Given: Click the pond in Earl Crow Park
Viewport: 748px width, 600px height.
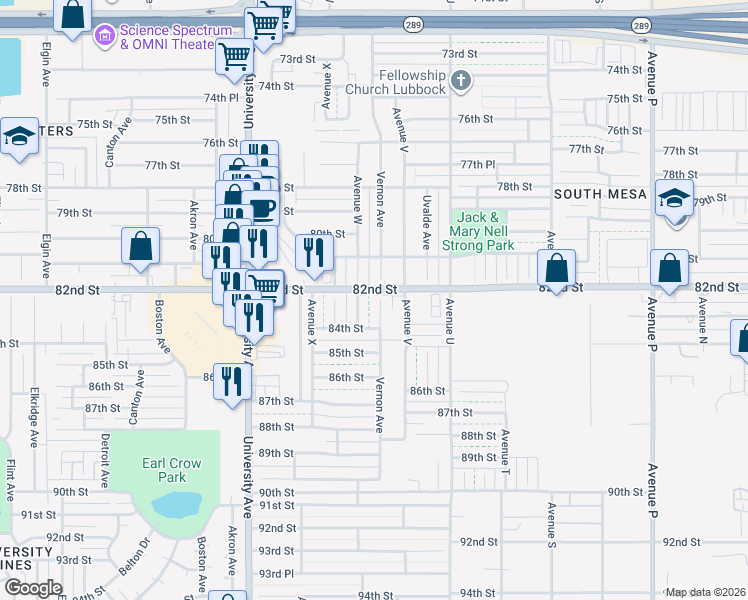Looking at the screenshot, I should click(177, 505).
